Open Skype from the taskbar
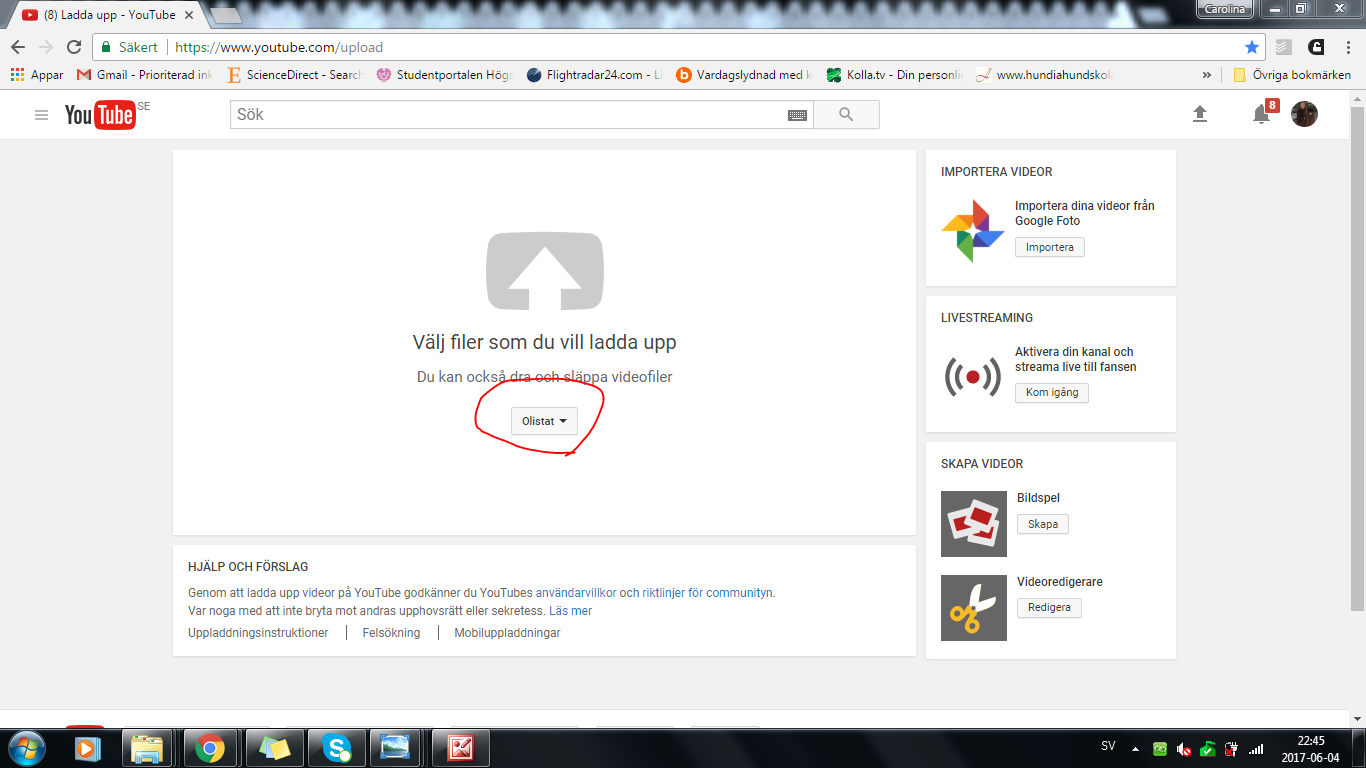1366x768 pixels. click(x=336, y=748)
